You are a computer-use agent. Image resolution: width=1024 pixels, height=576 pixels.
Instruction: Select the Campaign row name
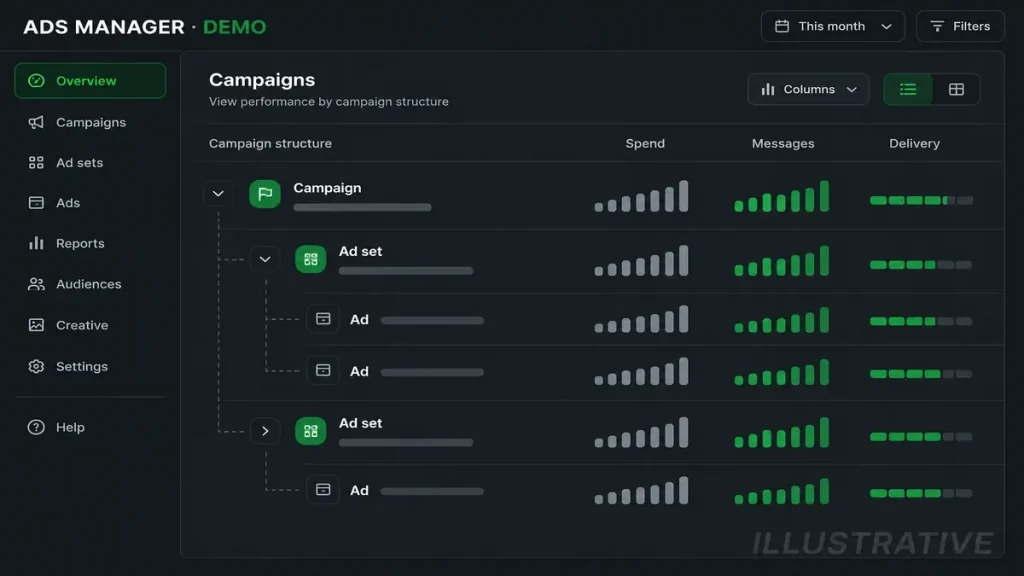point(327,188)
